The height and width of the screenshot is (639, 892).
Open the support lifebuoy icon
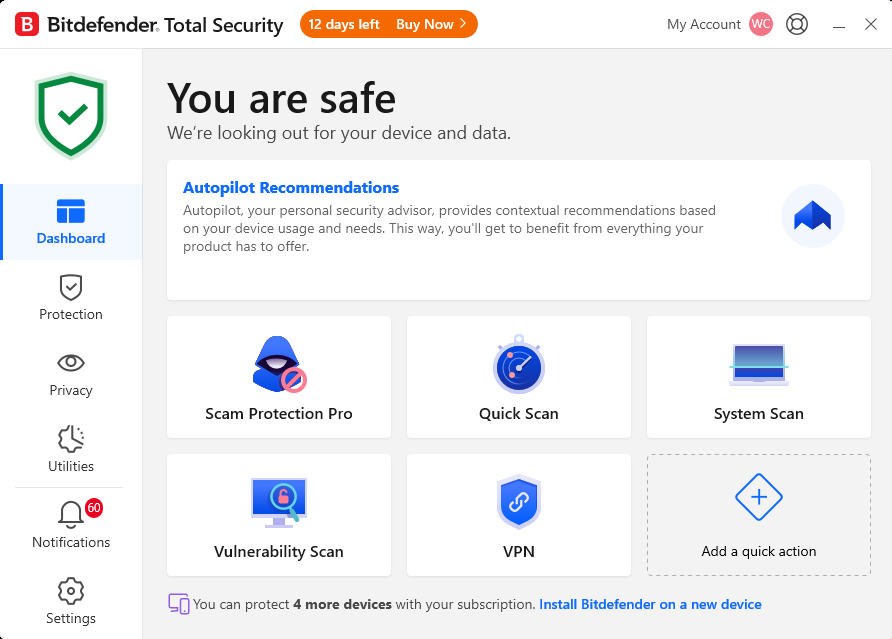pos(796,24)
